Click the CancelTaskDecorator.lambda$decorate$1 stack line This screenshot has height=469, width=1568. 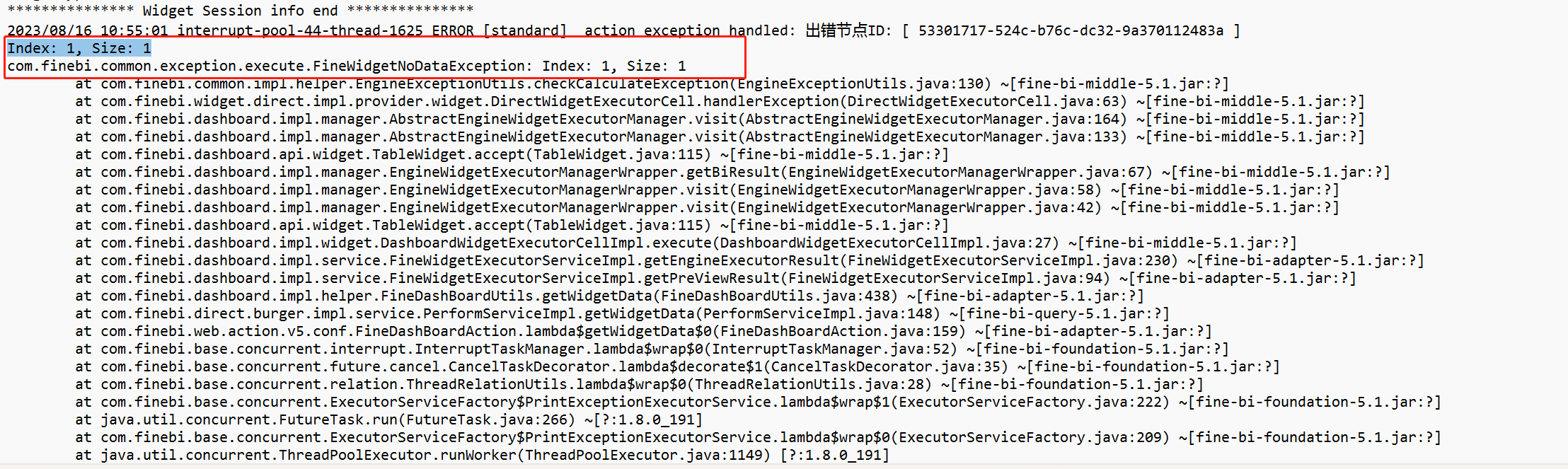point(677,366)
